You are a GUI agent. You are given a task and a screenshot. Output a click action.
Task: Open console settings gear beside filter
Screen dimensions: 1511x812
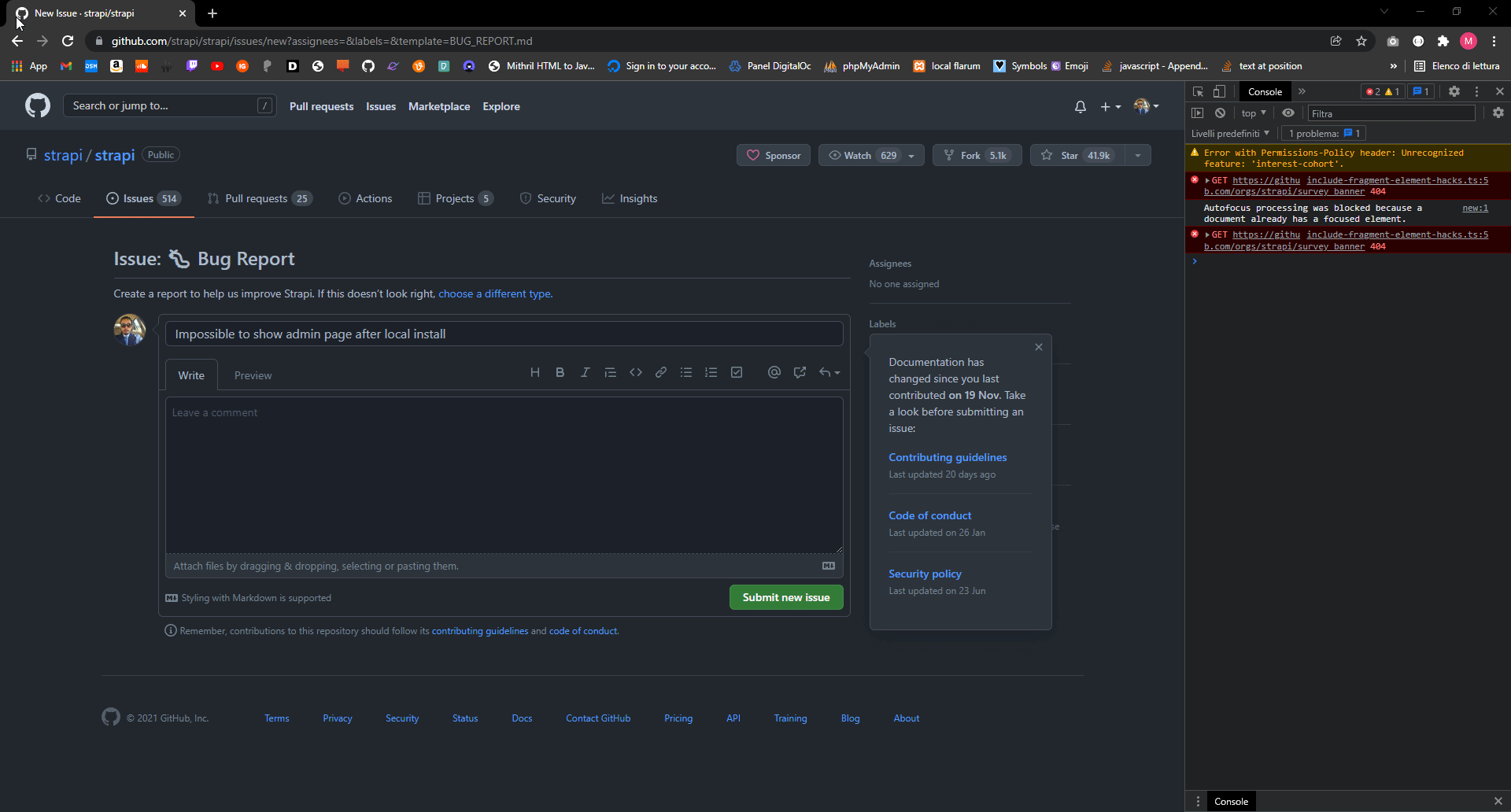point(1498,113)
